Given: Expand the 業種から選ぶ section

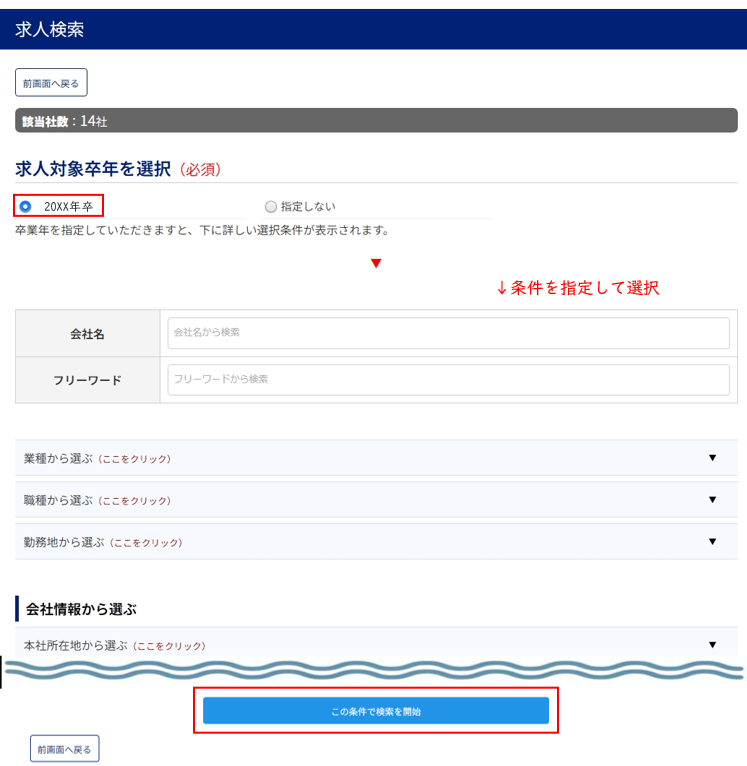Looking at the screenshot, I should tap(97, 459).
